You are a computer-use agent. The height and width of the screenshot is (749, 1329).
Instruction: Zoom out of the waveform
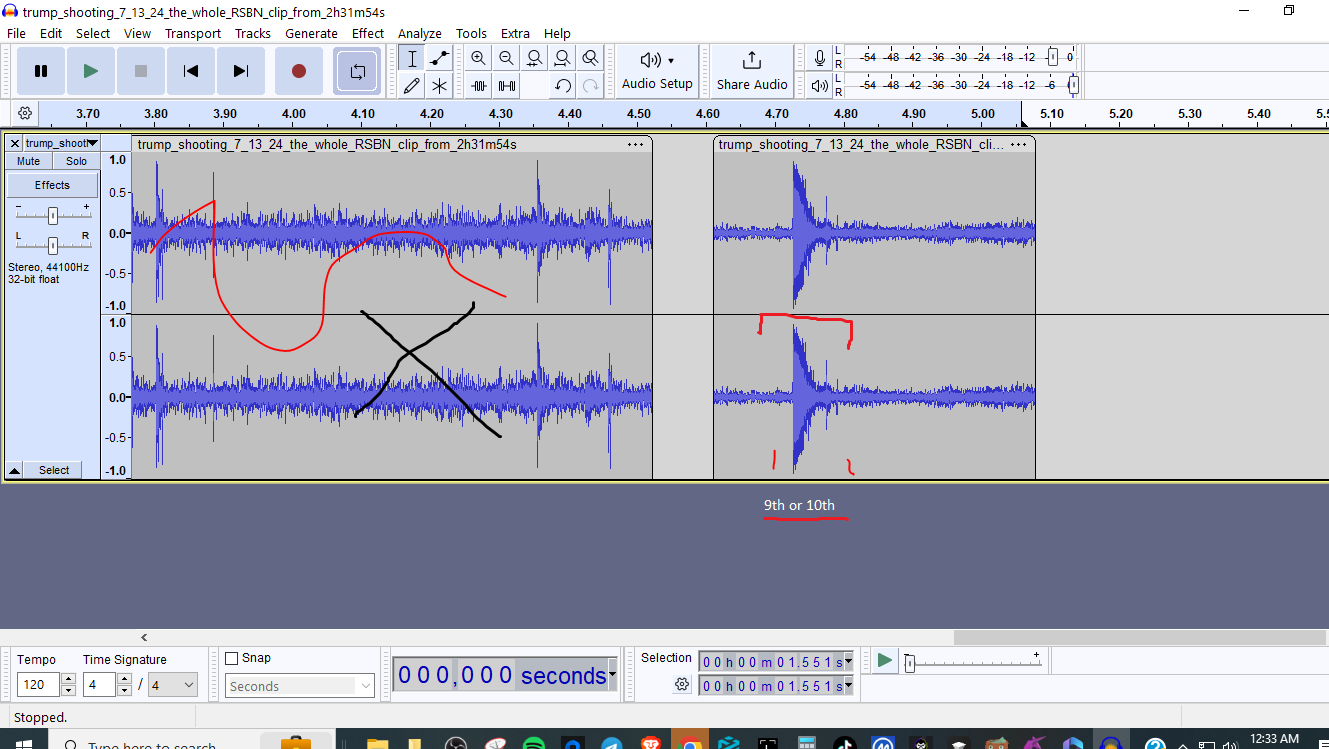(507, 58)
